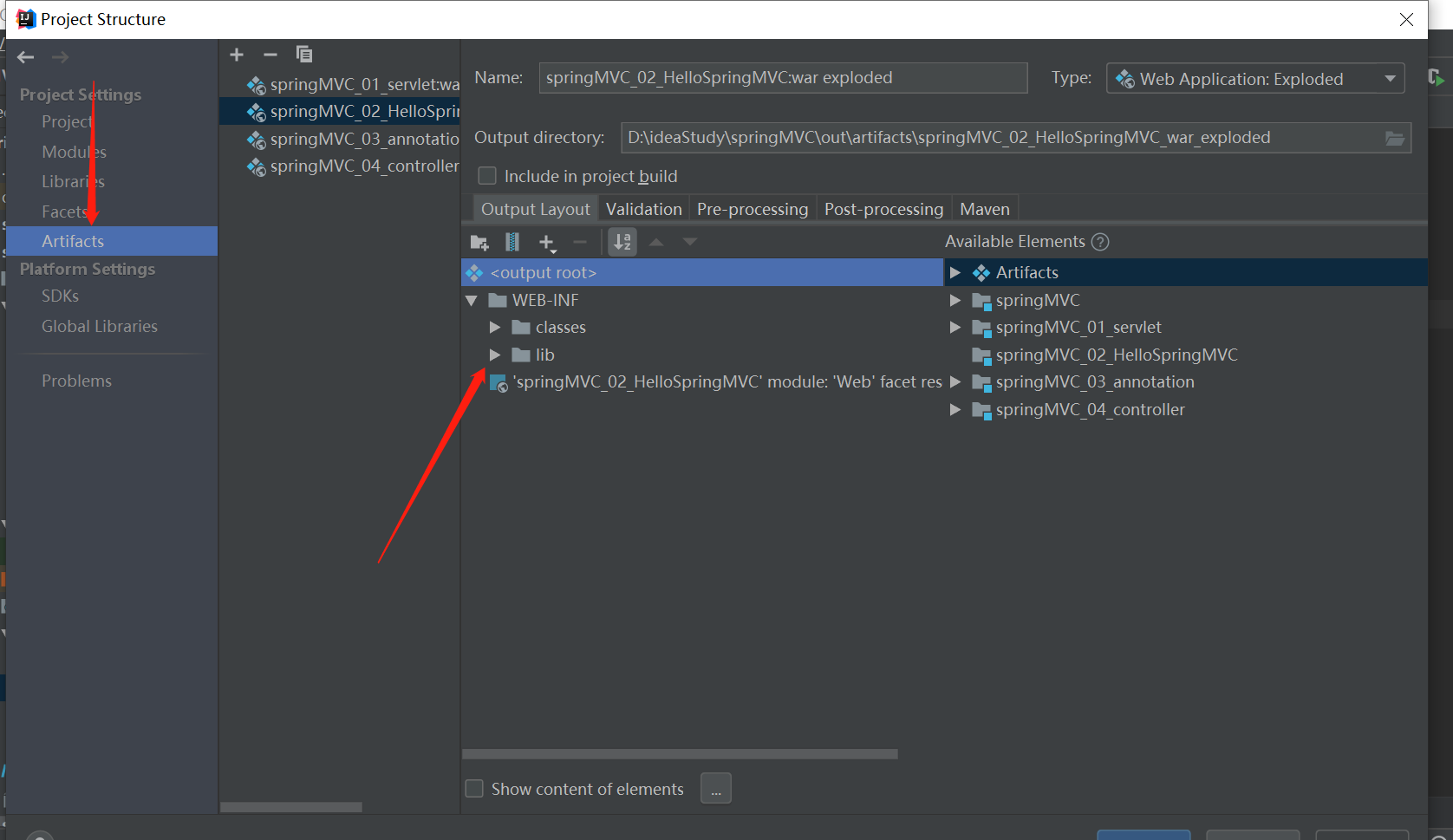Click the springMVC_01_servlet artifact icon
This screenshot has height=840, width=1453.
point(256,85)
